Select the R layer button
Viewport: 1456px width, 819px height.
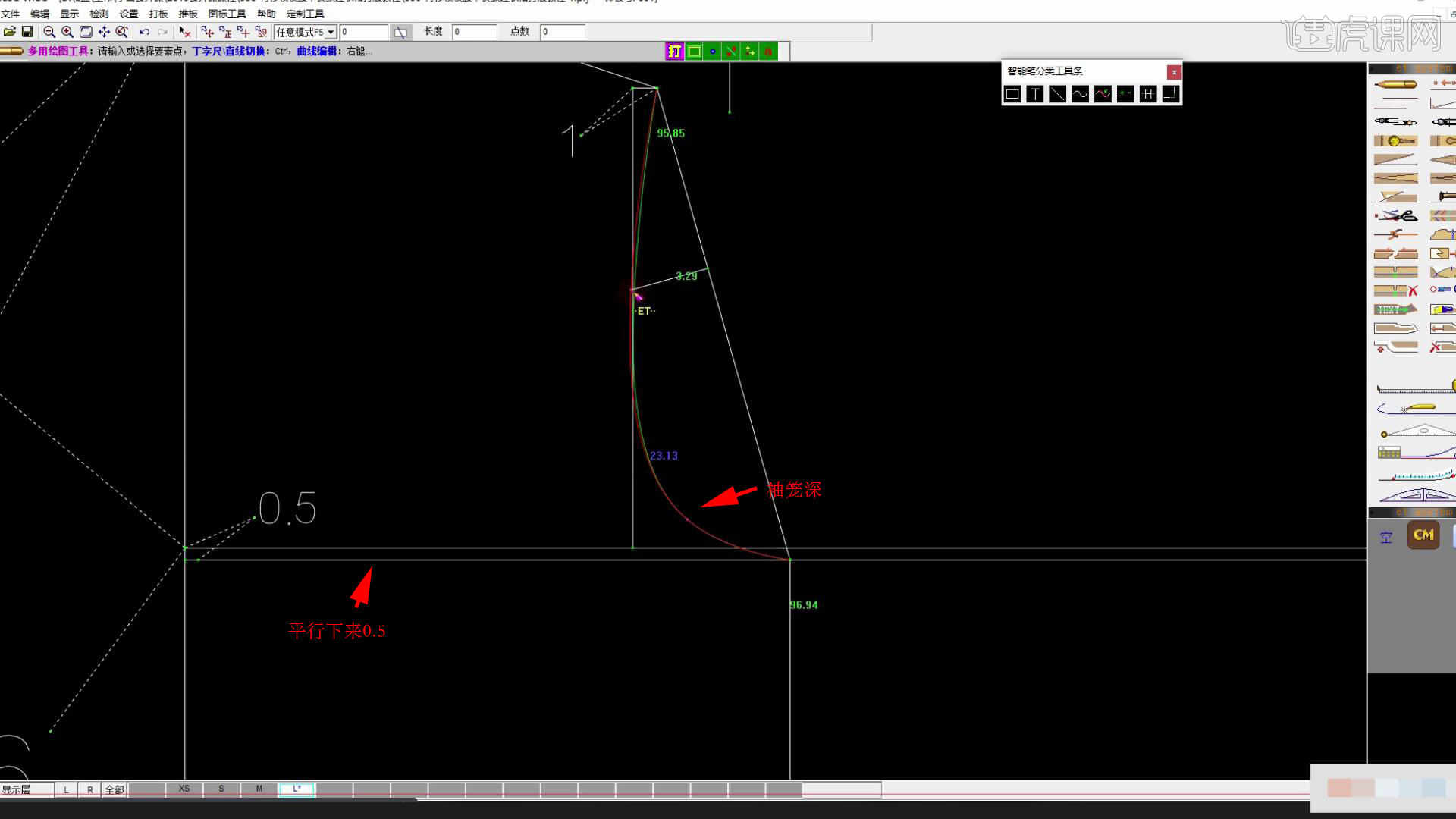(90, 789)
